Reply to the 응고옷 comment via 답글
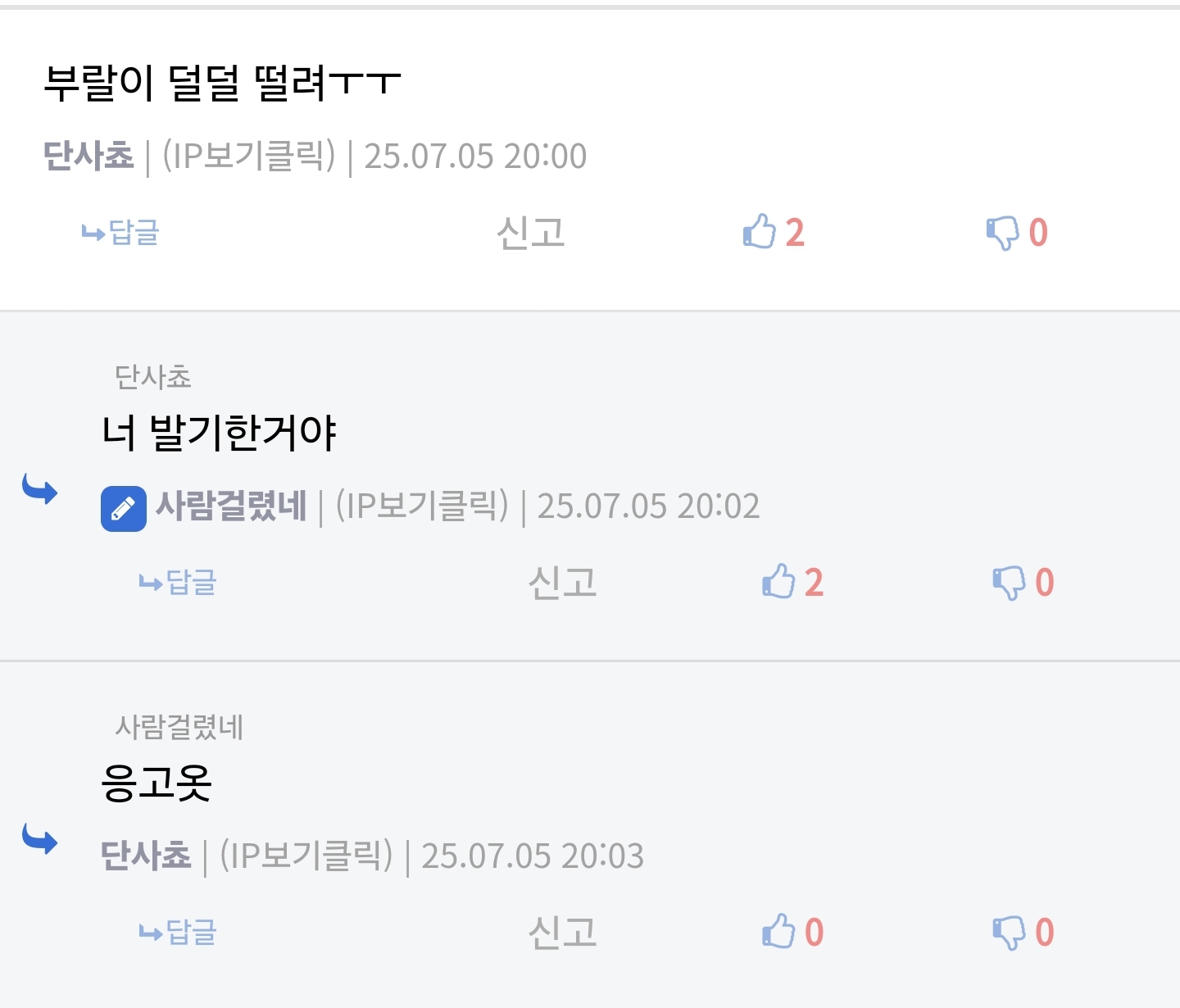The height and width of the screenshot is (1008, 1180). 178,933
